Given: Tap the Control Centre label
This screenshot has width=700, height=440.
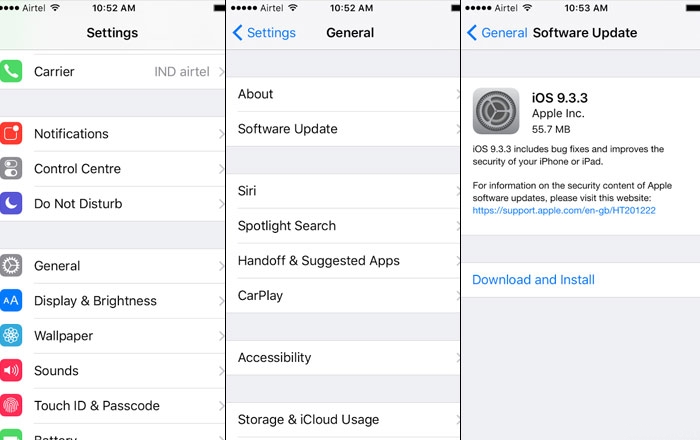Looking at the screenshot, I should tap(77, 169).
